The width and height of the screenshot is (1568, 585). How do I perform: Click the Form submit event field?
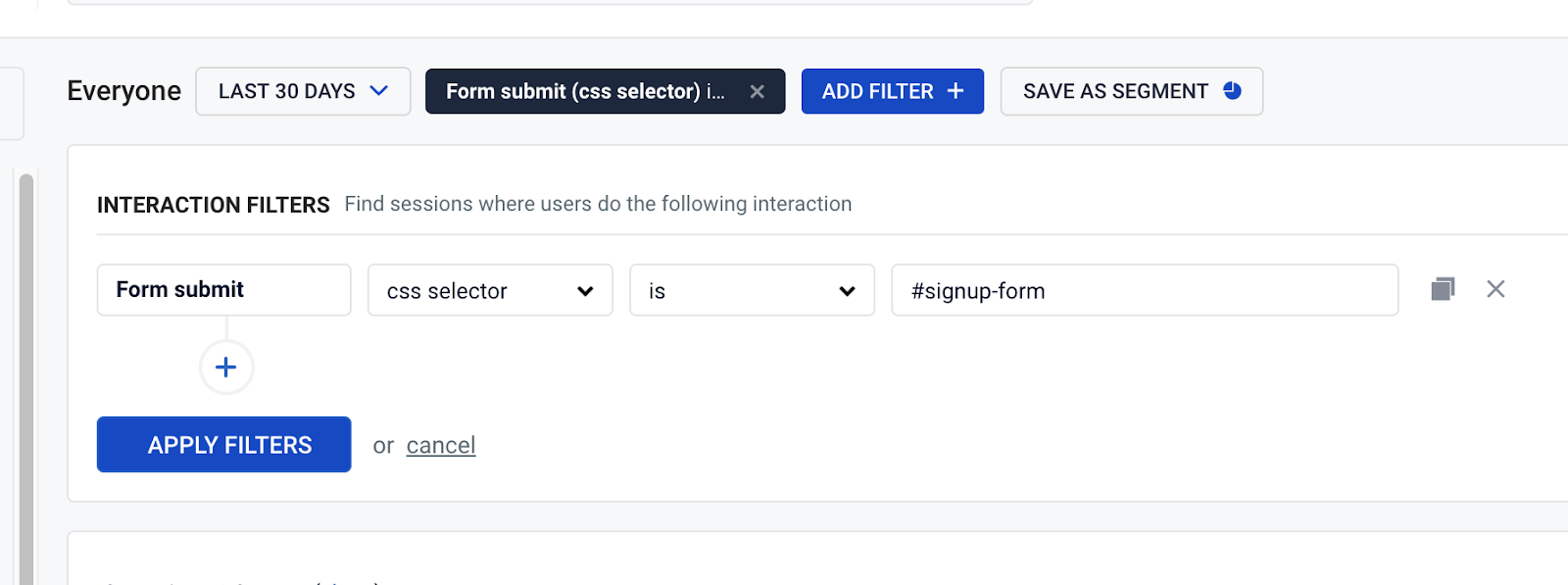pos(223,289)
